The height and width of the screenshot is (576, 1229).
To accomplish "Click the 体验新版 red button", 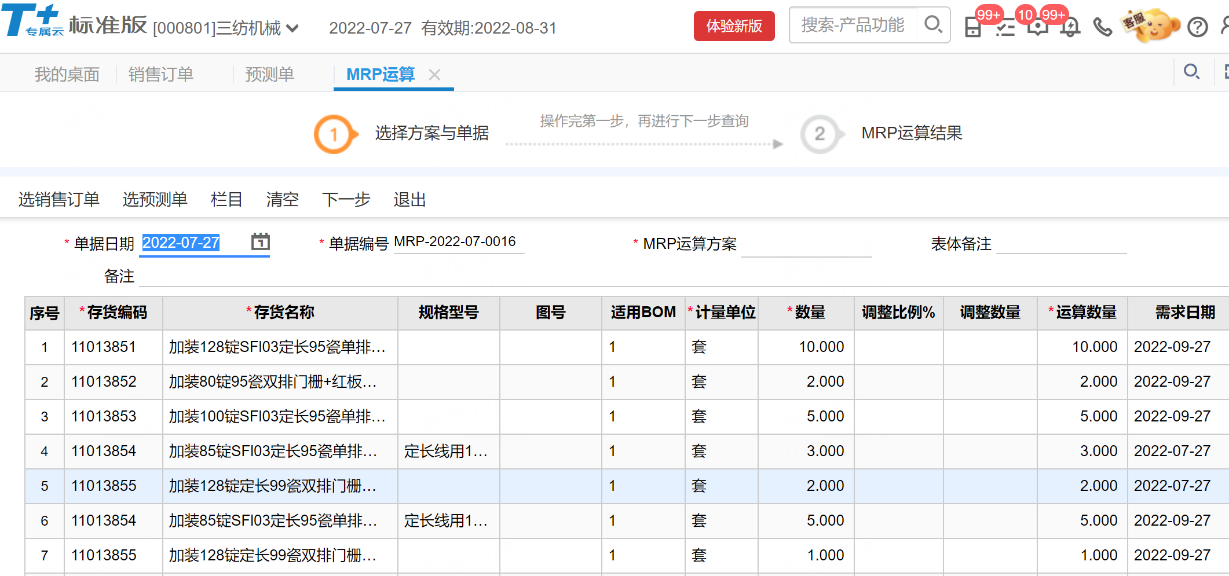I will point(734,26).
